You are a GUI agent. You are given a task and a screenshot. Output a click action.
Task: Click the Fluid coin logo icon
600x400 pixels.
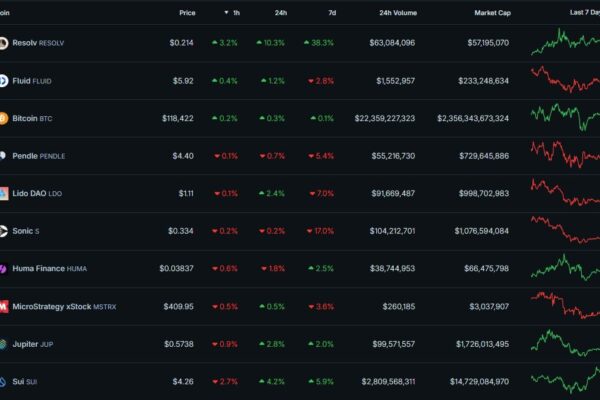pyautogui.click(x=3, y=81)
